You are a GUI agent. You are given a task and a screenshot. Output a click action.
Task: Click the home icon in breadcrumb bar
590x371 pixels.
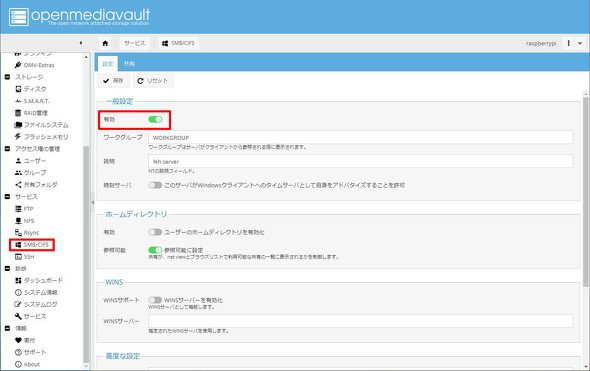click(x=105, y=43)
